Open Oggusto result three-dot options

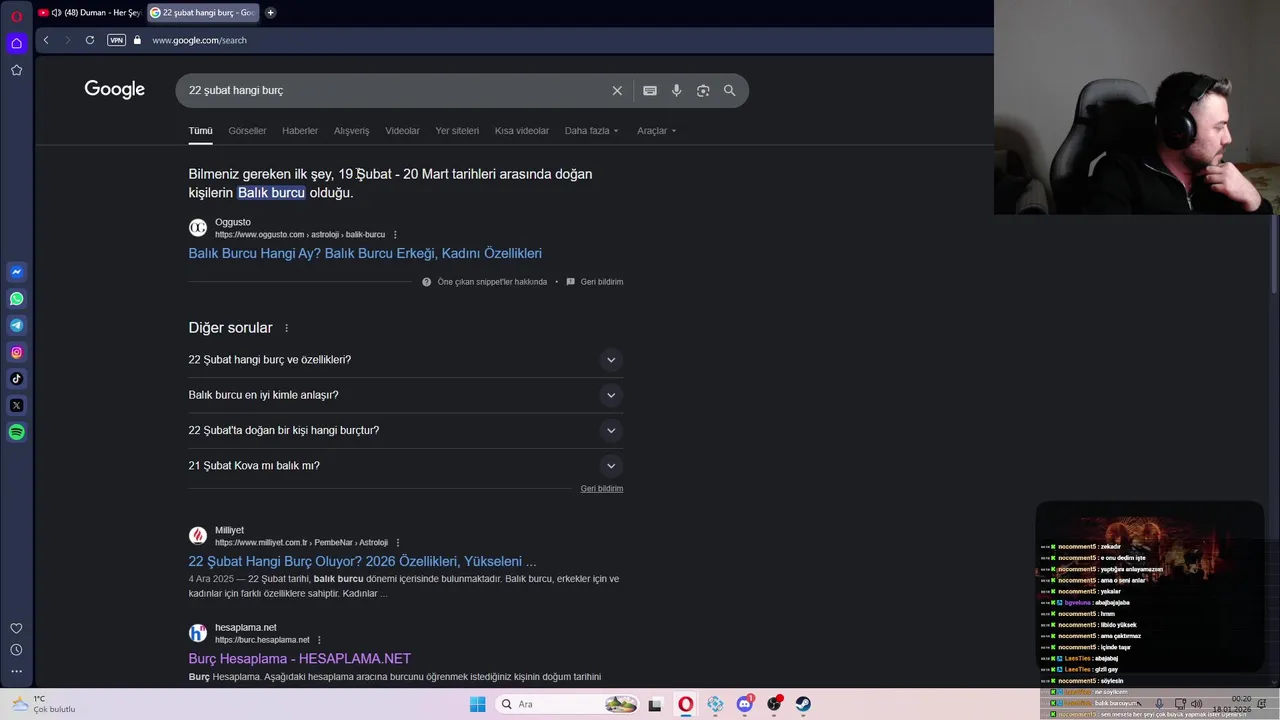pyautogui.click(x=395, y=234)
